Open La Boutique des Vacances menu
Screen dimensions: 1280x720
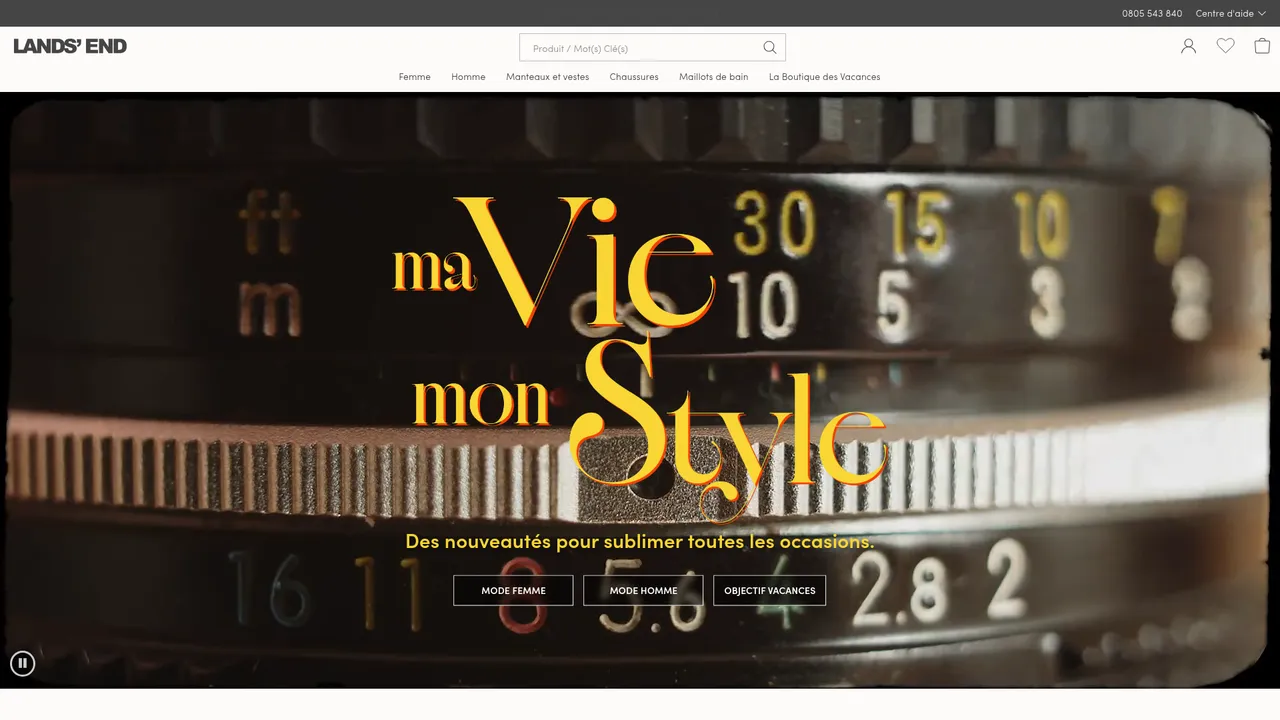[x=824, y=77]
